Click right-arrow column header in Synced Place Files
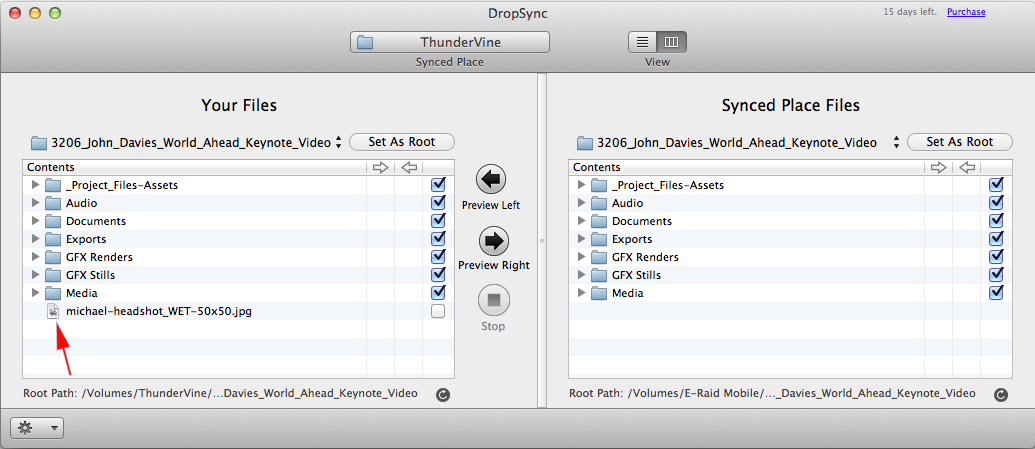1035x449 pixels. click(x=939, y=168)
